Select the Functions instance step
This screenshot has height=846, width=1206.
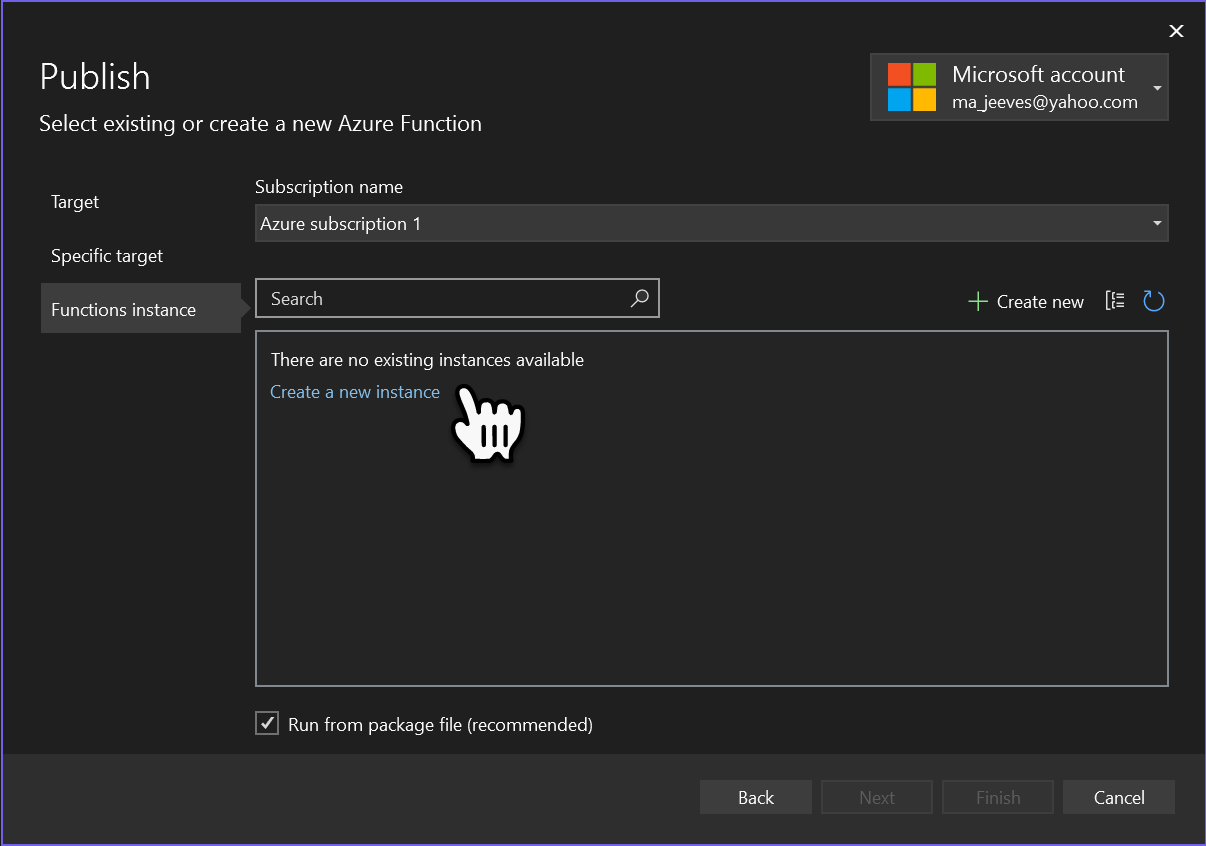[122, 309]
